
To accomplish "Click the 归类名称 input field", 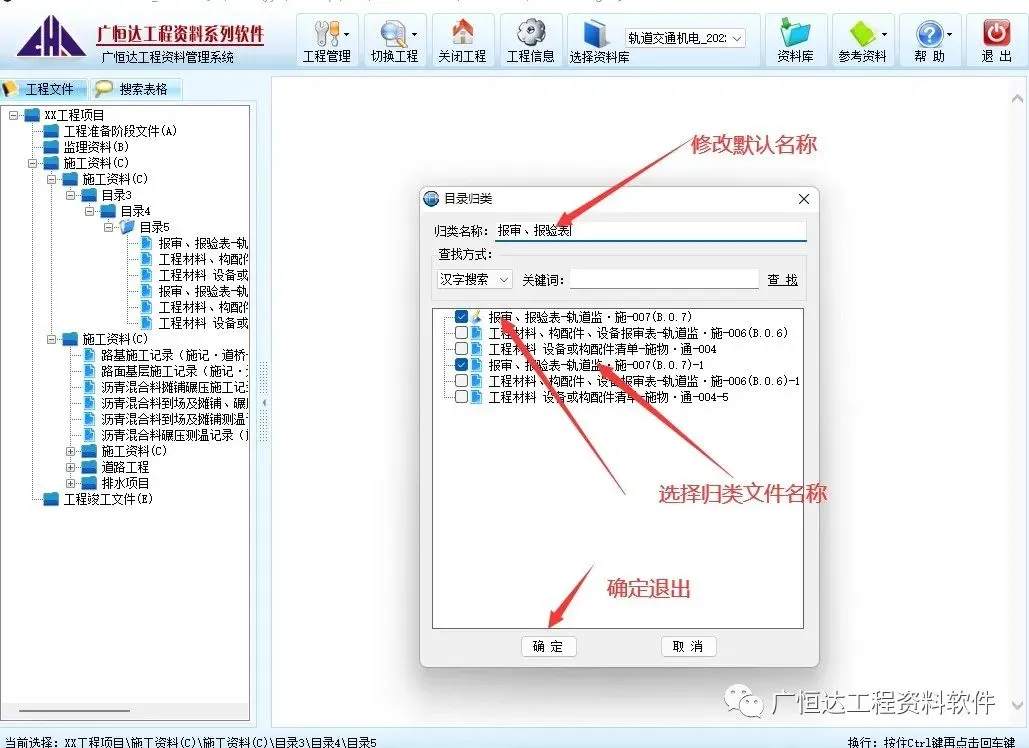I will pyautogui.click(x=650, y=231).
